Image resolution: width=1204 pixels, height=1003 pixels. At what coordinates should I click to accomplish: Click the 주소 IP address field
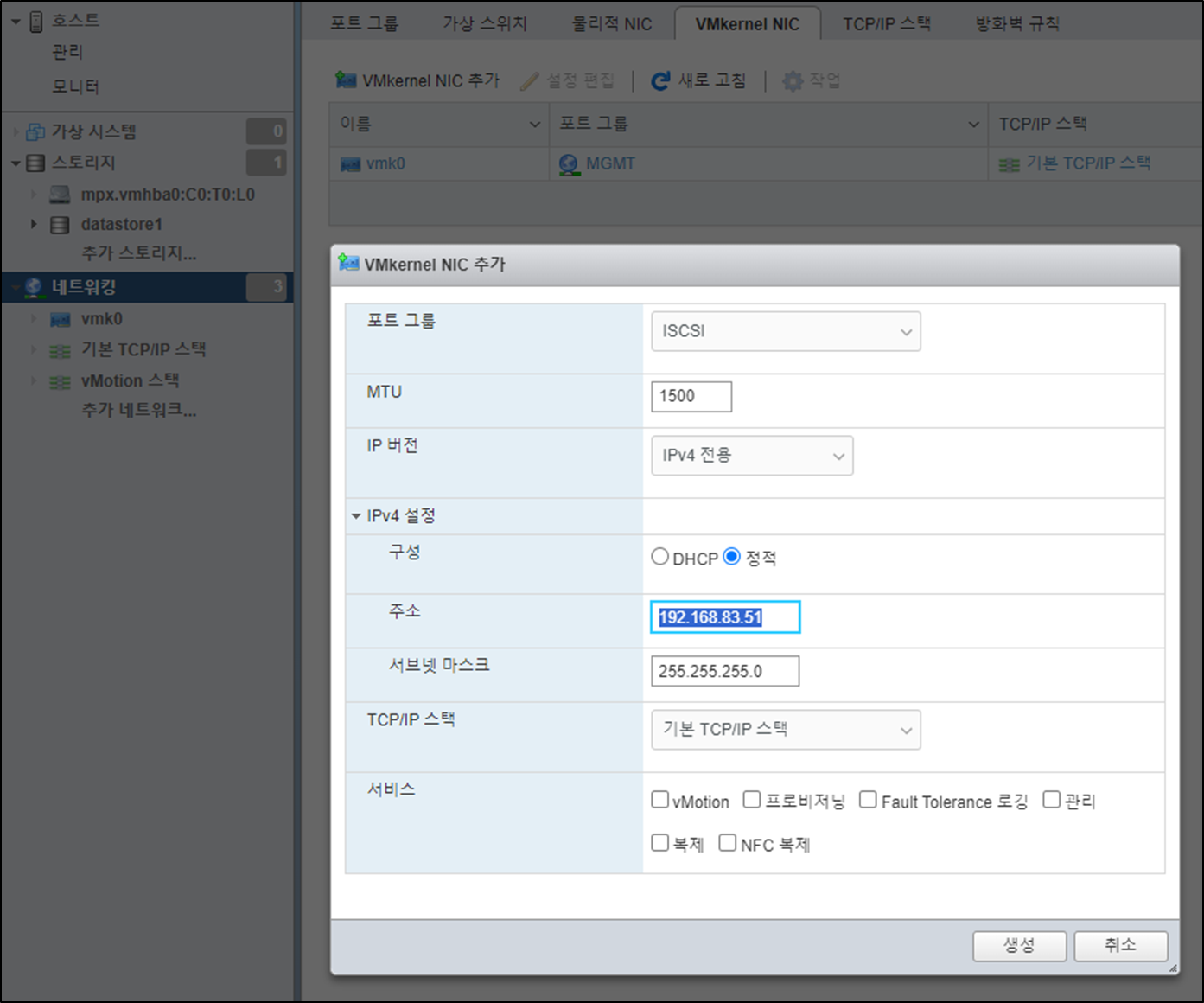[725, 617]
